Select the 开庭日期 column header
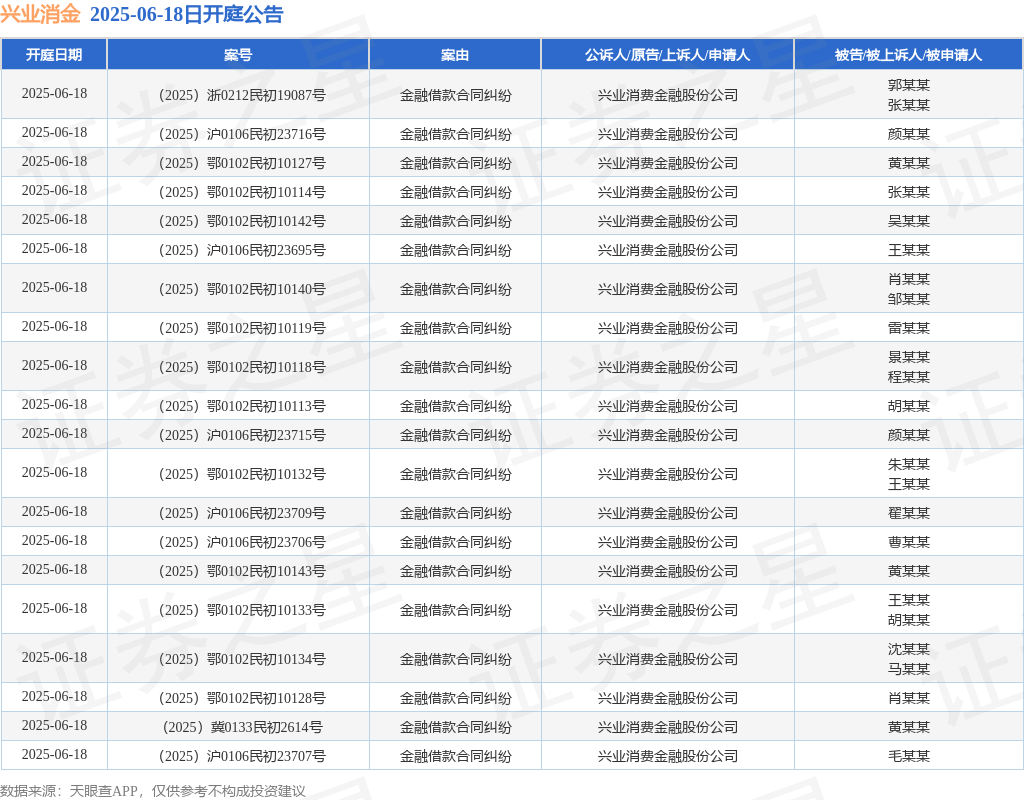This screenshot has height=800, width=1024. point(54,55)
